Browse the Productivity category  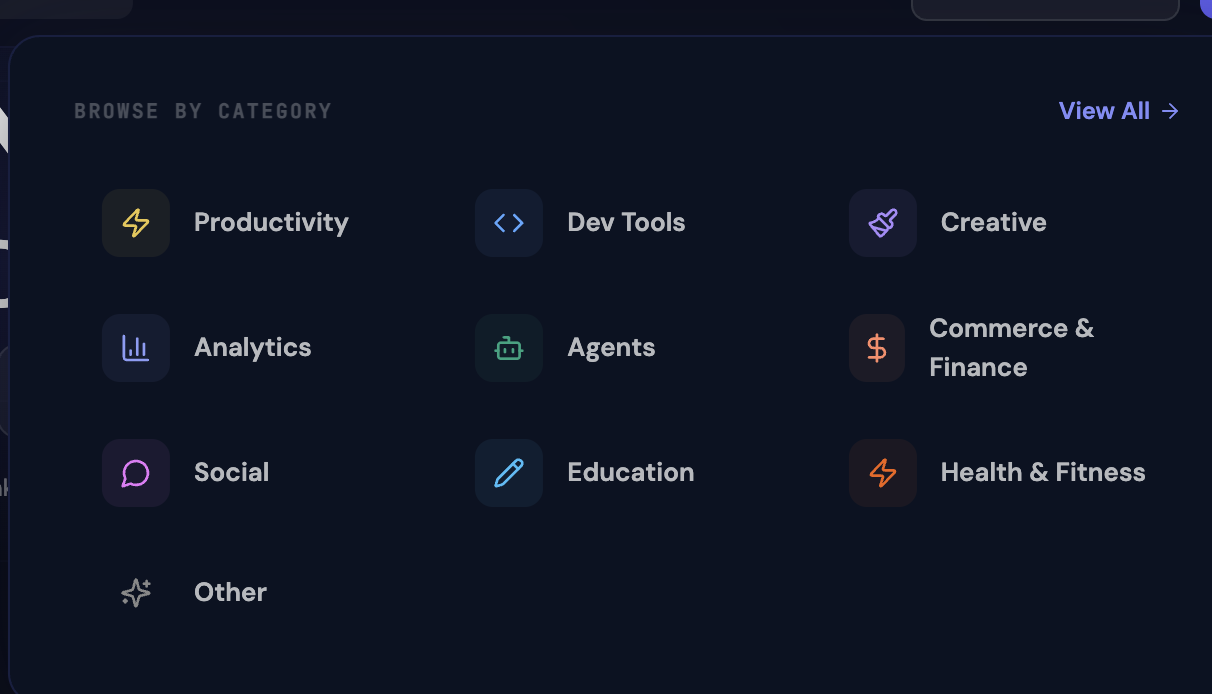point(271,222)
